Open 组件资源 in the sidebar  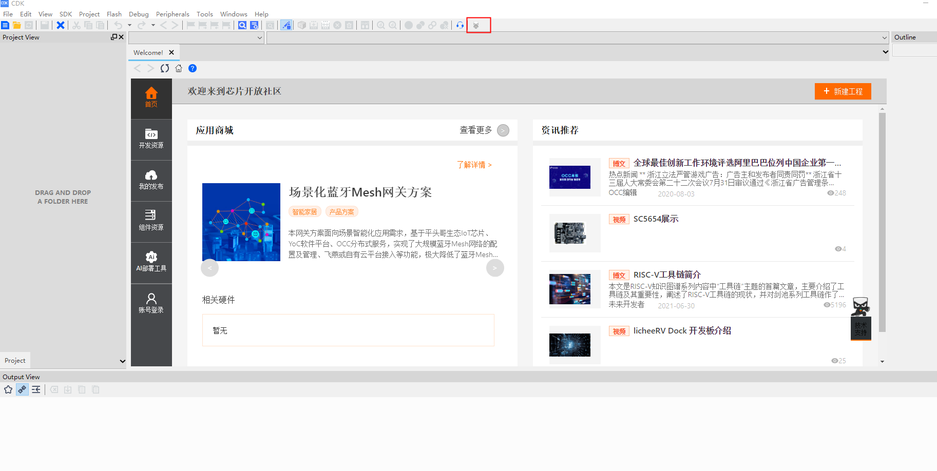151,221
